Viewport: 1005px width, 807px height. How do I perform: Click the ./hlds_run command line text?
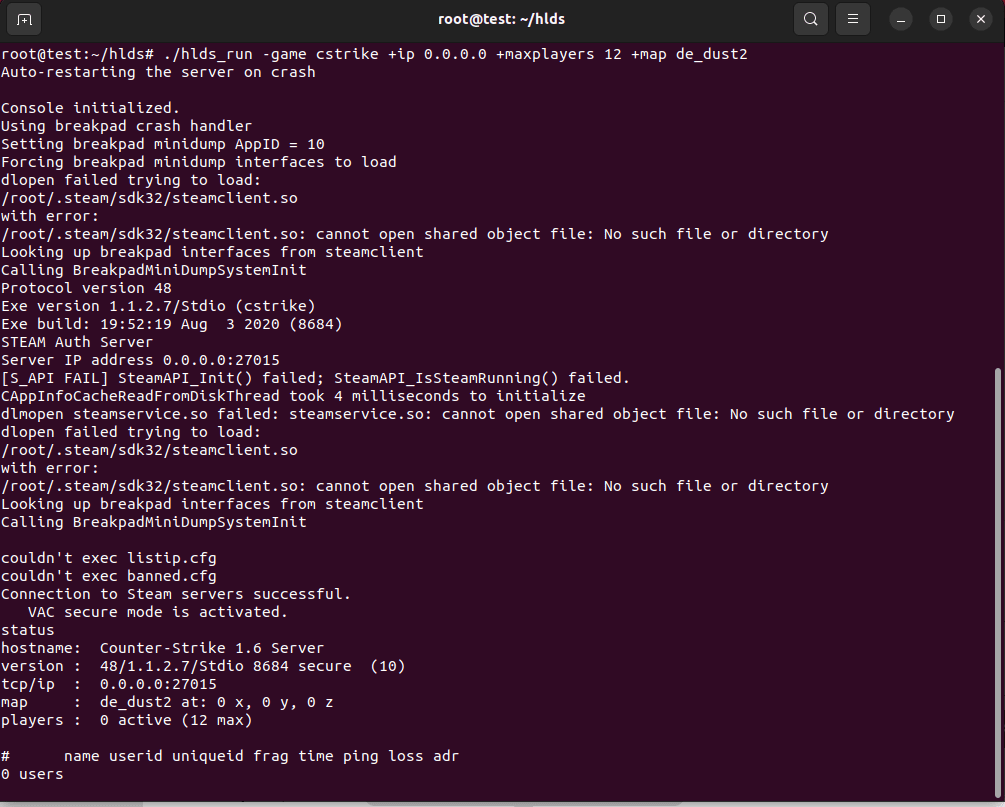[x=450, y=54]
